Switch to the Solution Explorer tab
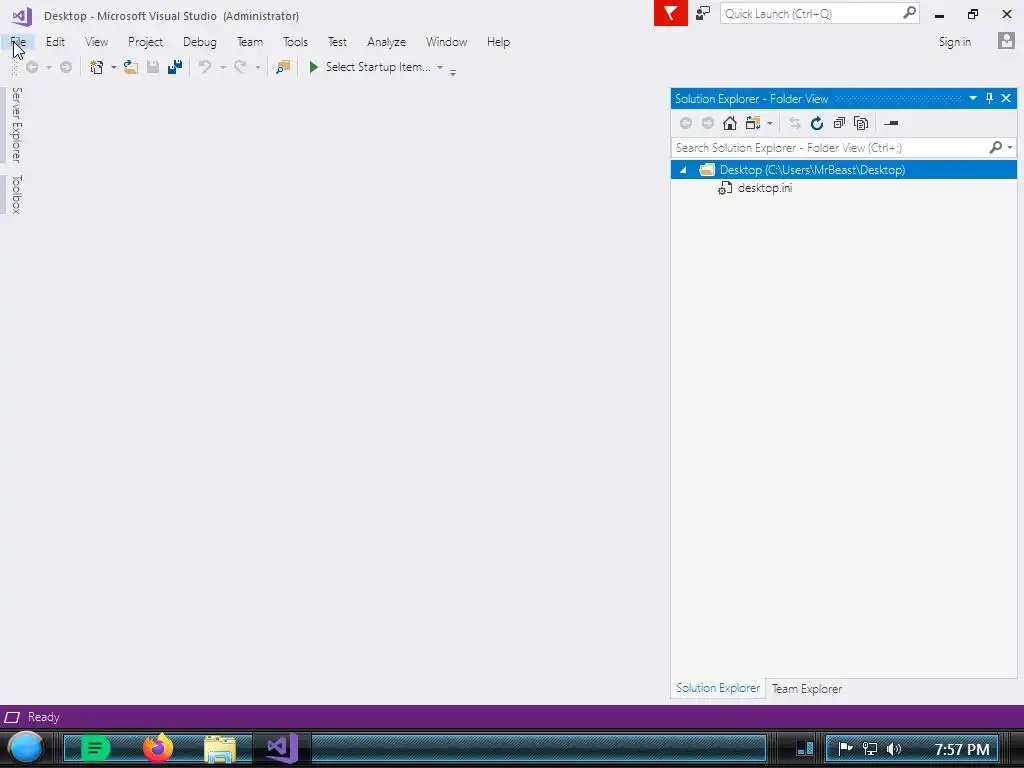This screenshot has width=1024, height=768. pos(718,688)
